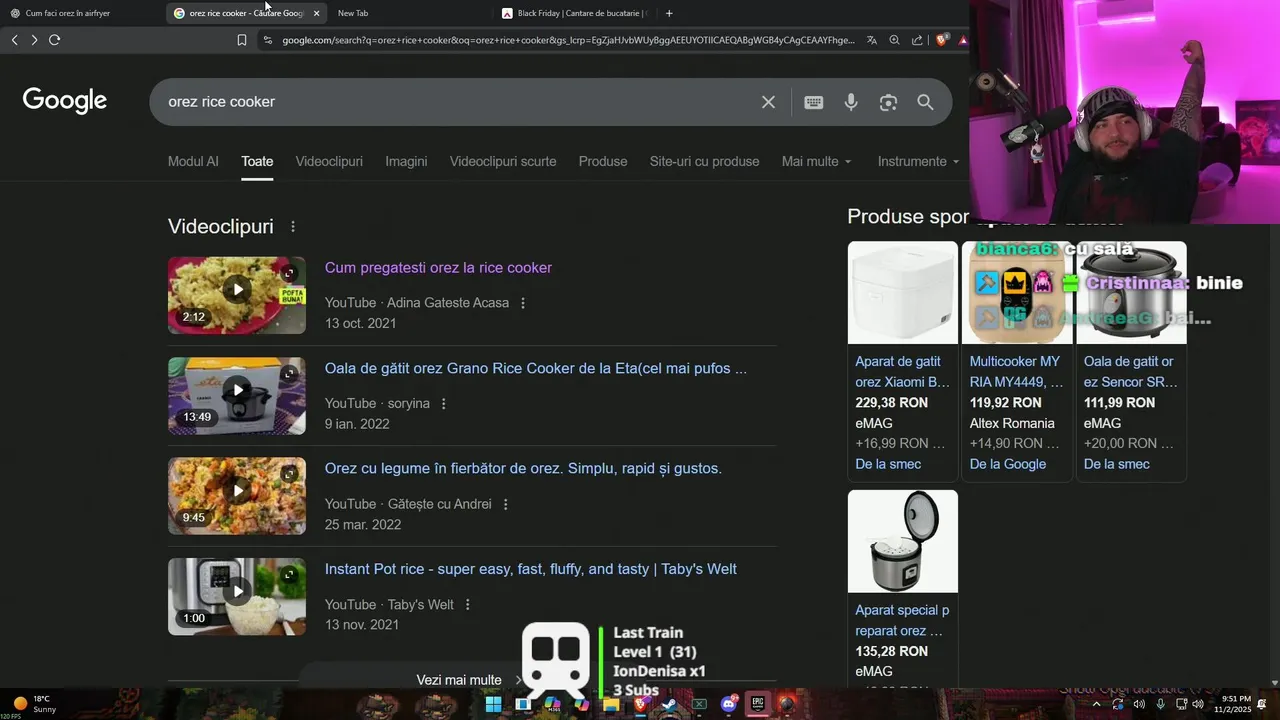Open Steam from the taskbar
This screenshot has height=720, width=1280.
pos(669,705)
